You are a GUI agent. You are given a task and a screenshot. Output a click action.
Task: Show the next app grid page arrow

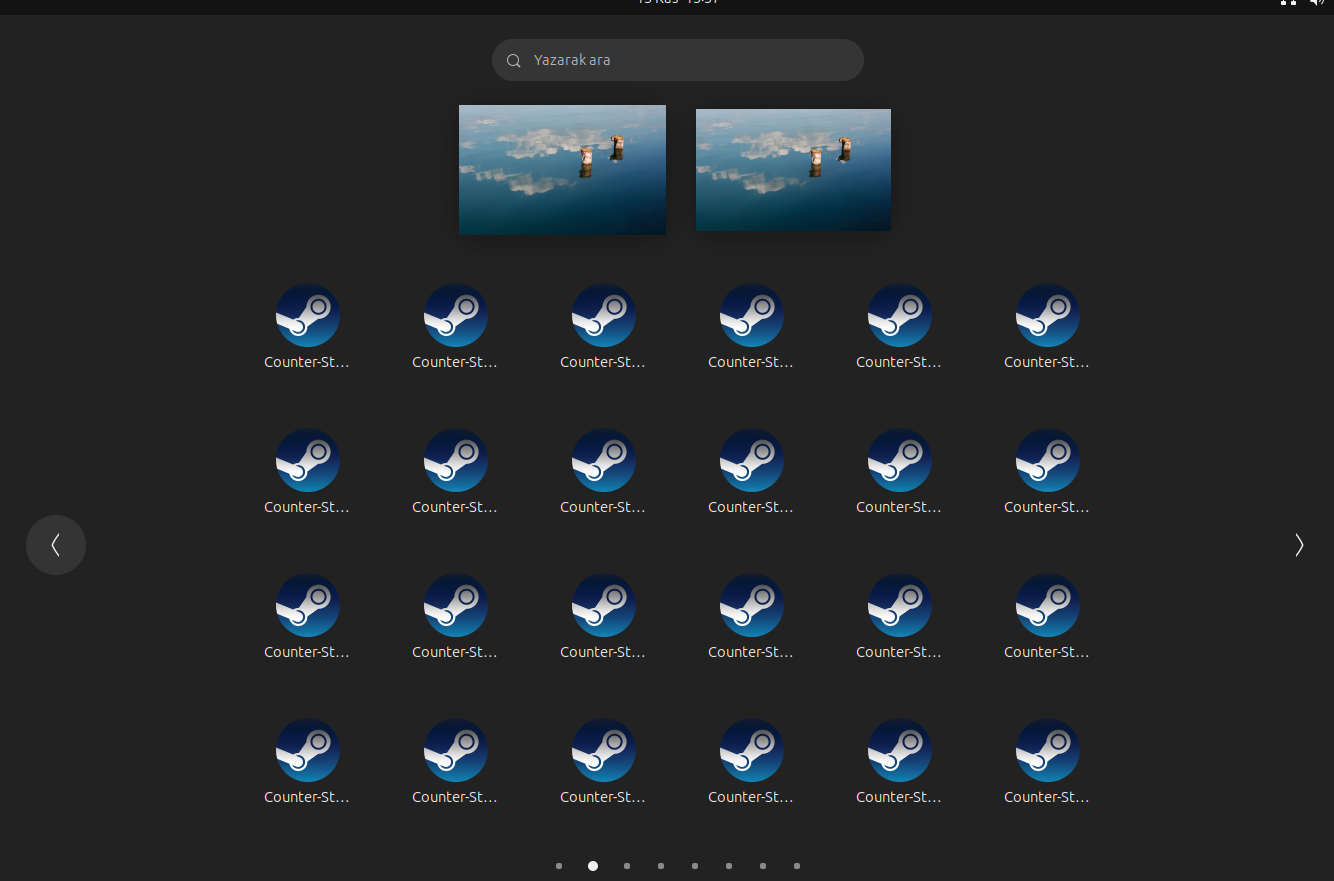pyautogui.click(x=1299, y=545)
